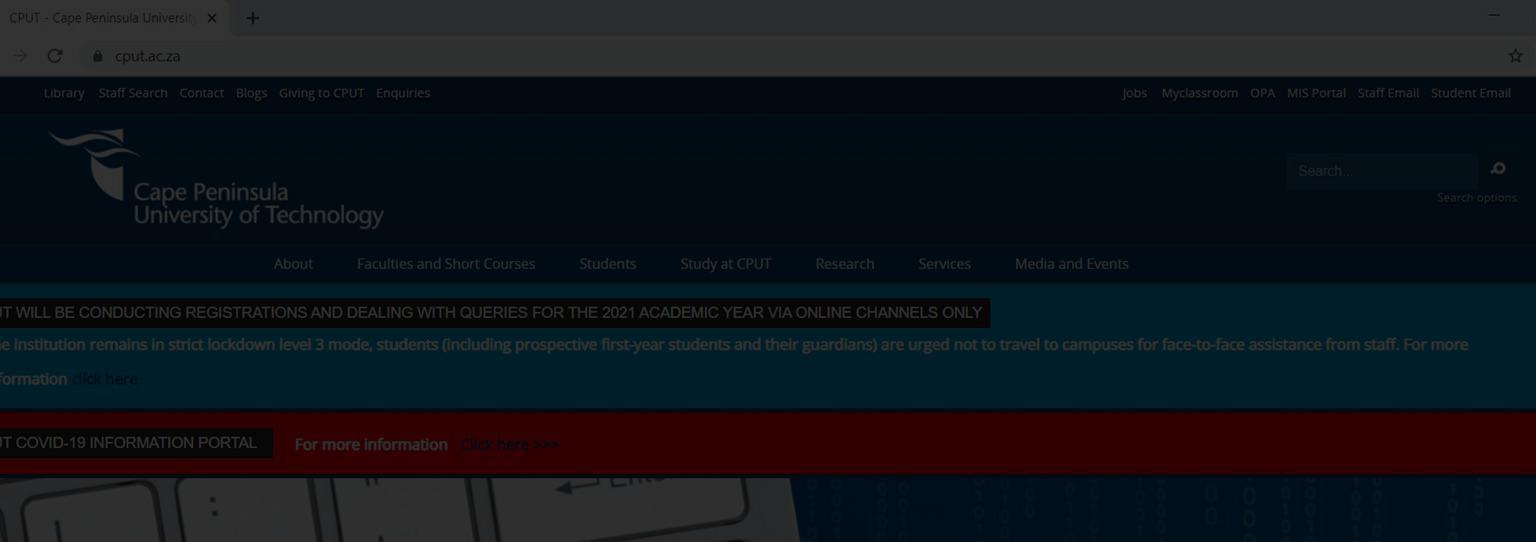Open the OPA link
The height and width of the screenshot is (542, 1536).
(1262, 93)
